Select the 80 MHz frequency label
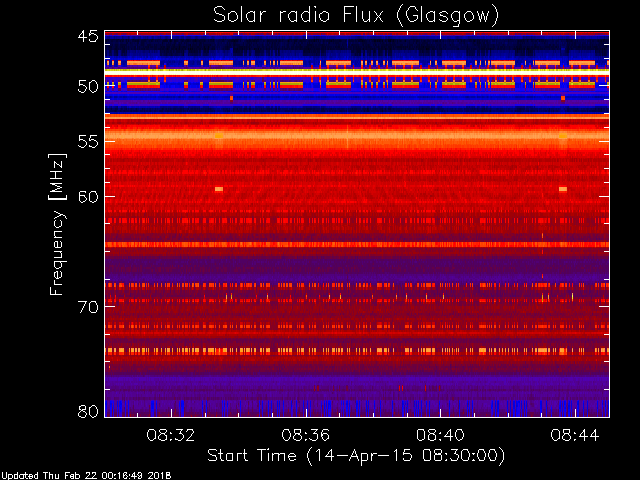640x480 pixels. click(x=88, y=411)
